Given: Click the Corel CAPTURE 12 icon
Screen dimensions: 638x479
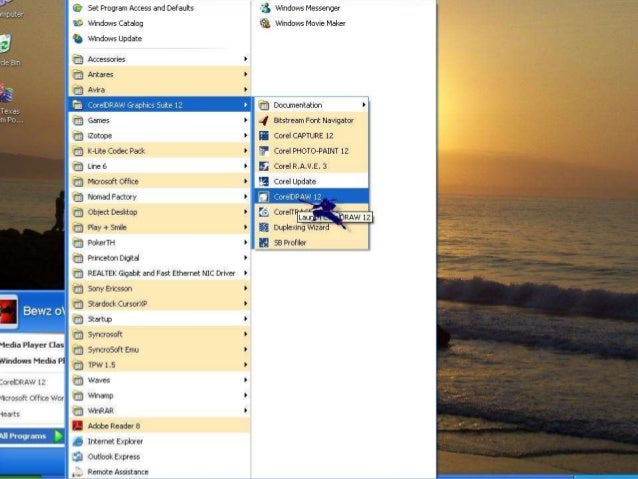Looking at the screenshot, I should pyautogui.click(x=264, y=136).
